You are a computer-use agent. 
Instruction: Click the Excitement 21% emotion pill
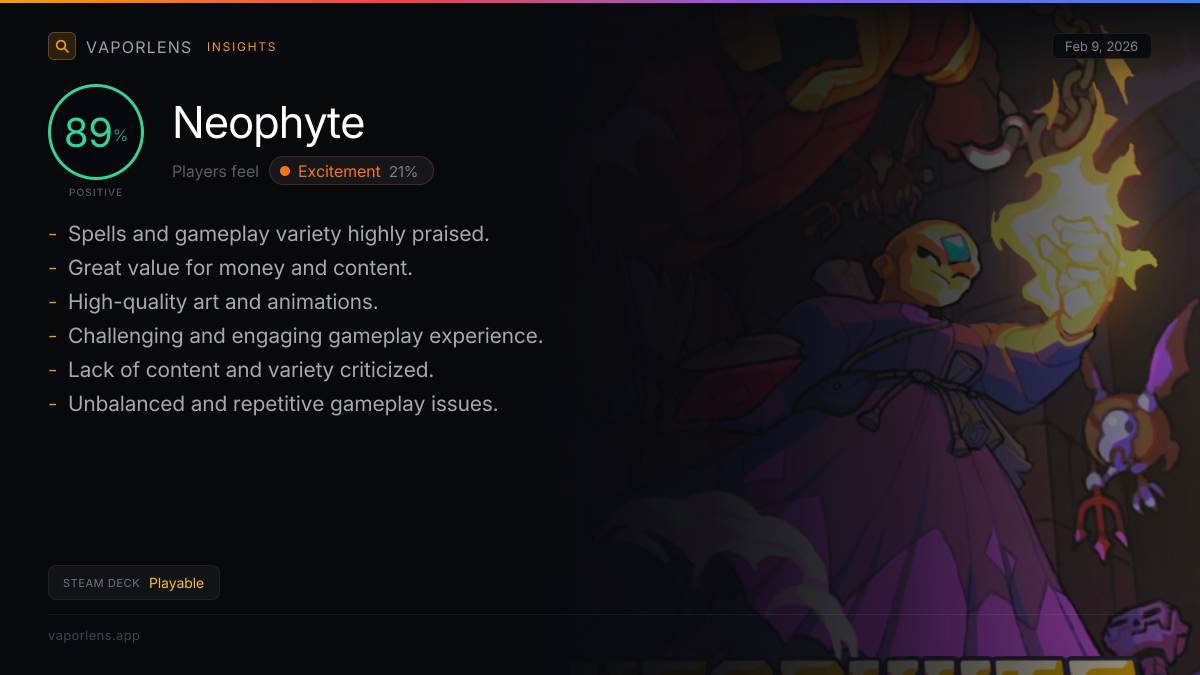pyautogui.click(x=351, y=171)
